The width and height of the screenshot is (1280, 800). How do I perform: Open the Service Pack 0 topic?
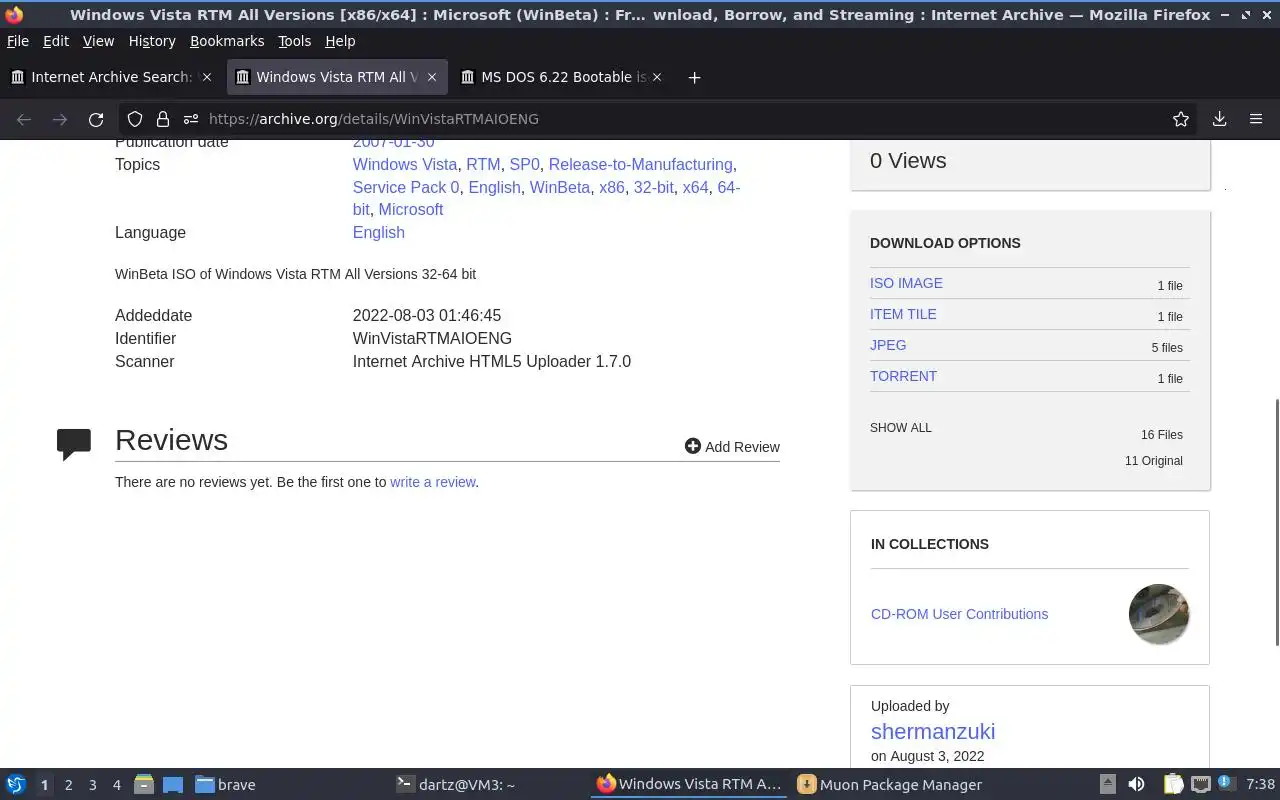point(406,187)
